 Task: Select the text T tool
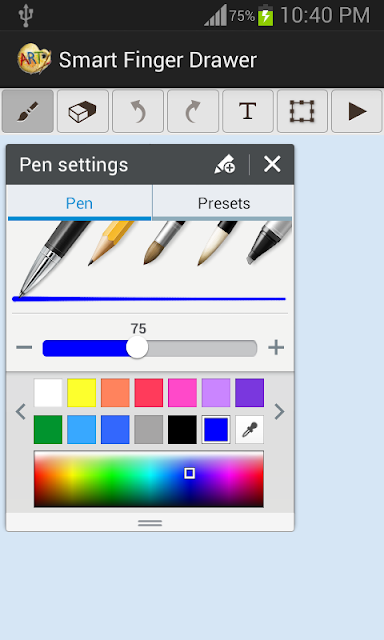coord(248,111)
